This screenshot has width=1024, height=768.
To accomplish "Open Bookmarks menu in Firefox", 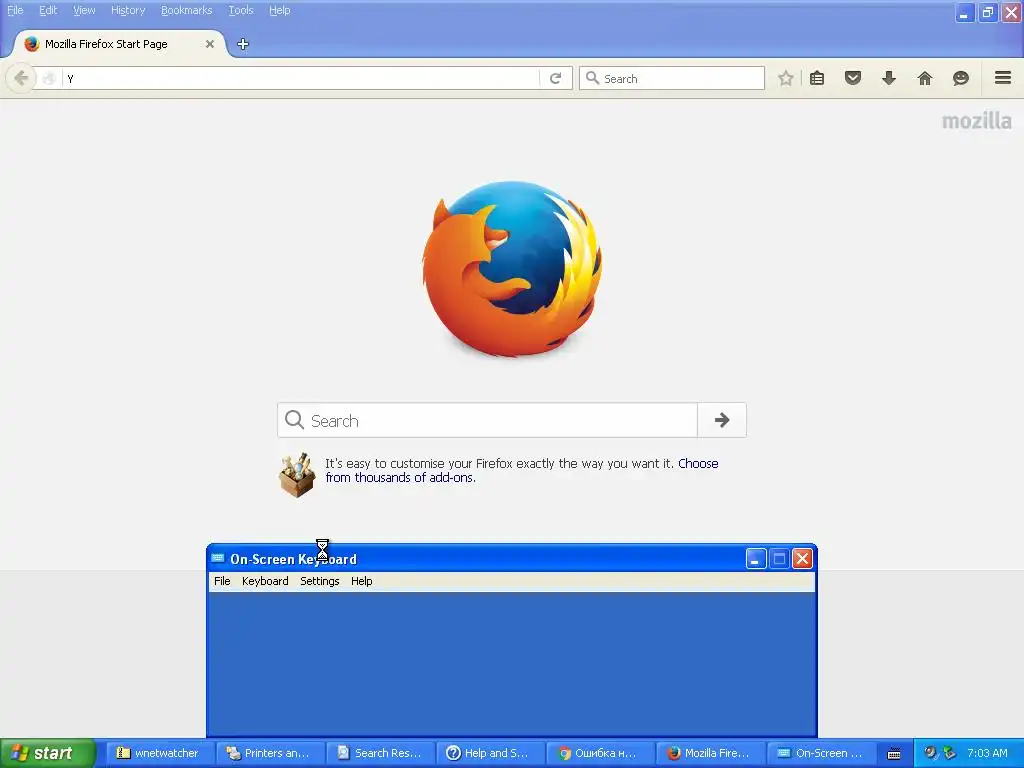I will point(187,10).
